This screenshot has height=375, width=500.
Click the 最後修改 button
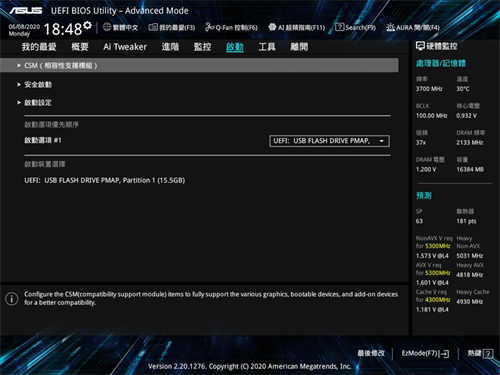coord(371,353)
